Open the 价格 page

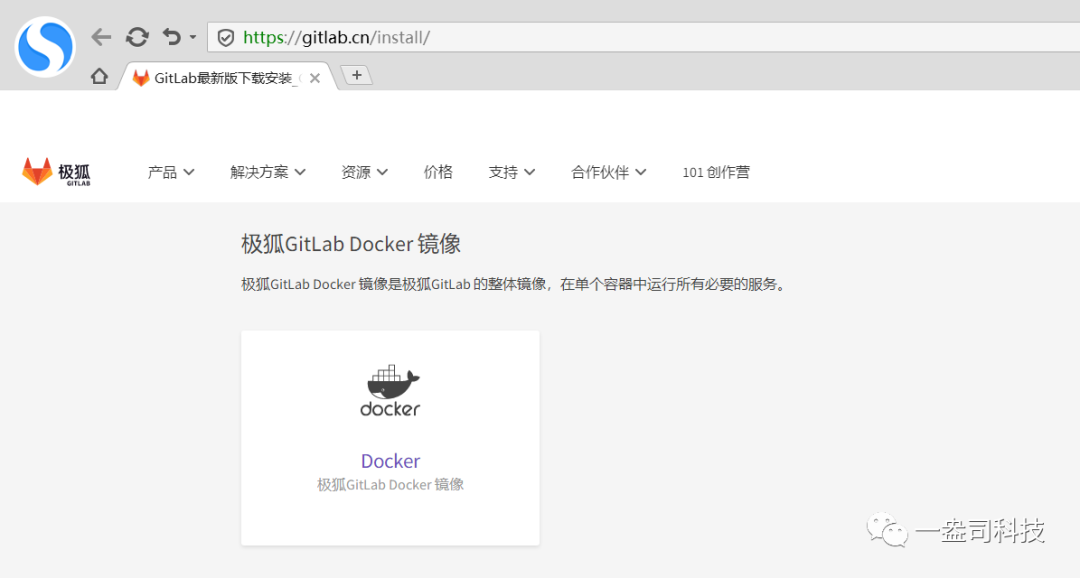click(438, 172)
